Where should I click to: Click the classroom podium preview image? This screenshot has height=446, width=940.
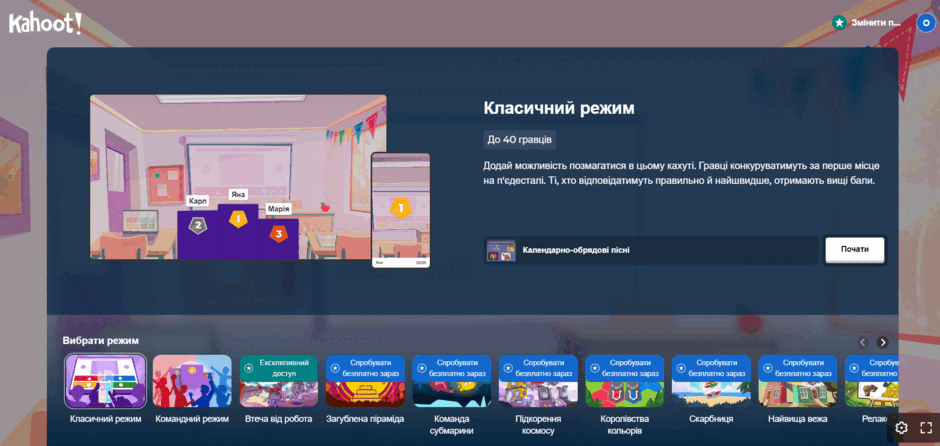tap(238, 177)
